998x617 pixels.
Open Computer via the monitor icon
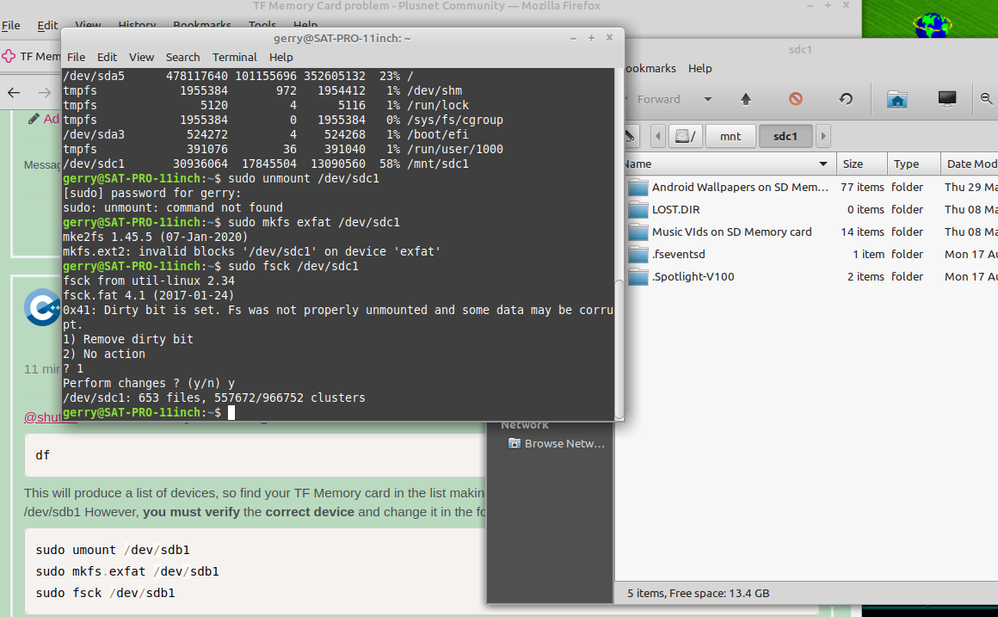pos(946,99)
